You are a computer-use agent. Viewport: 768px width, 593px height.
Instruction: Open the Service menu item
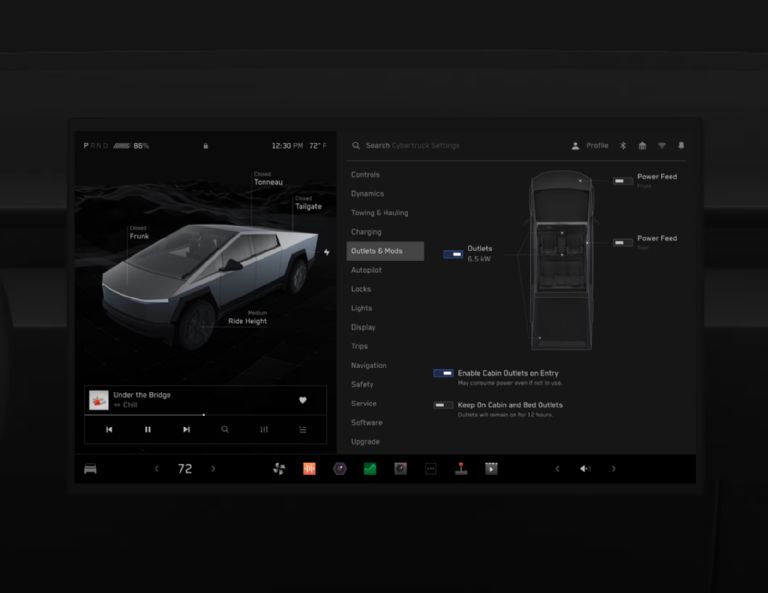coord(363,403)
